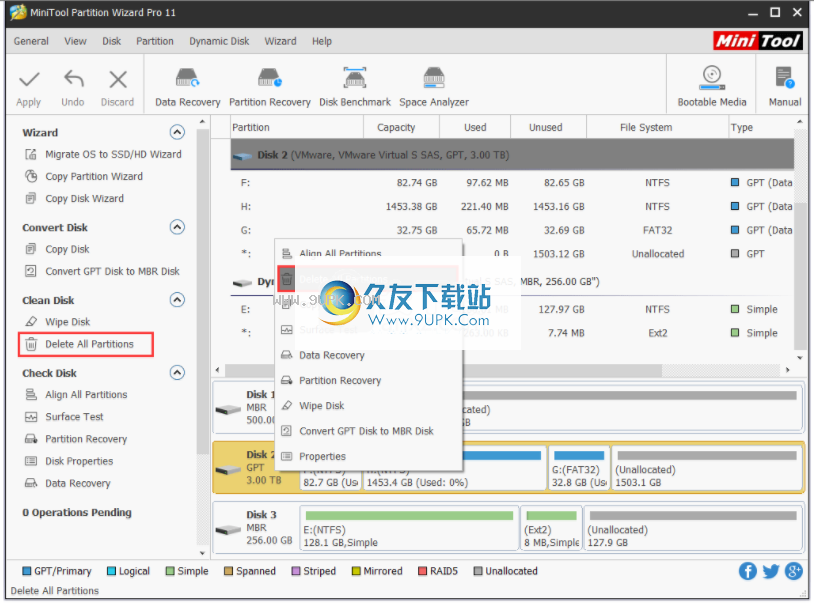This screenshot has height=606, width=817.
Task: Click Delete All Partitions in sidebar
Action: (x=89, y=344)
